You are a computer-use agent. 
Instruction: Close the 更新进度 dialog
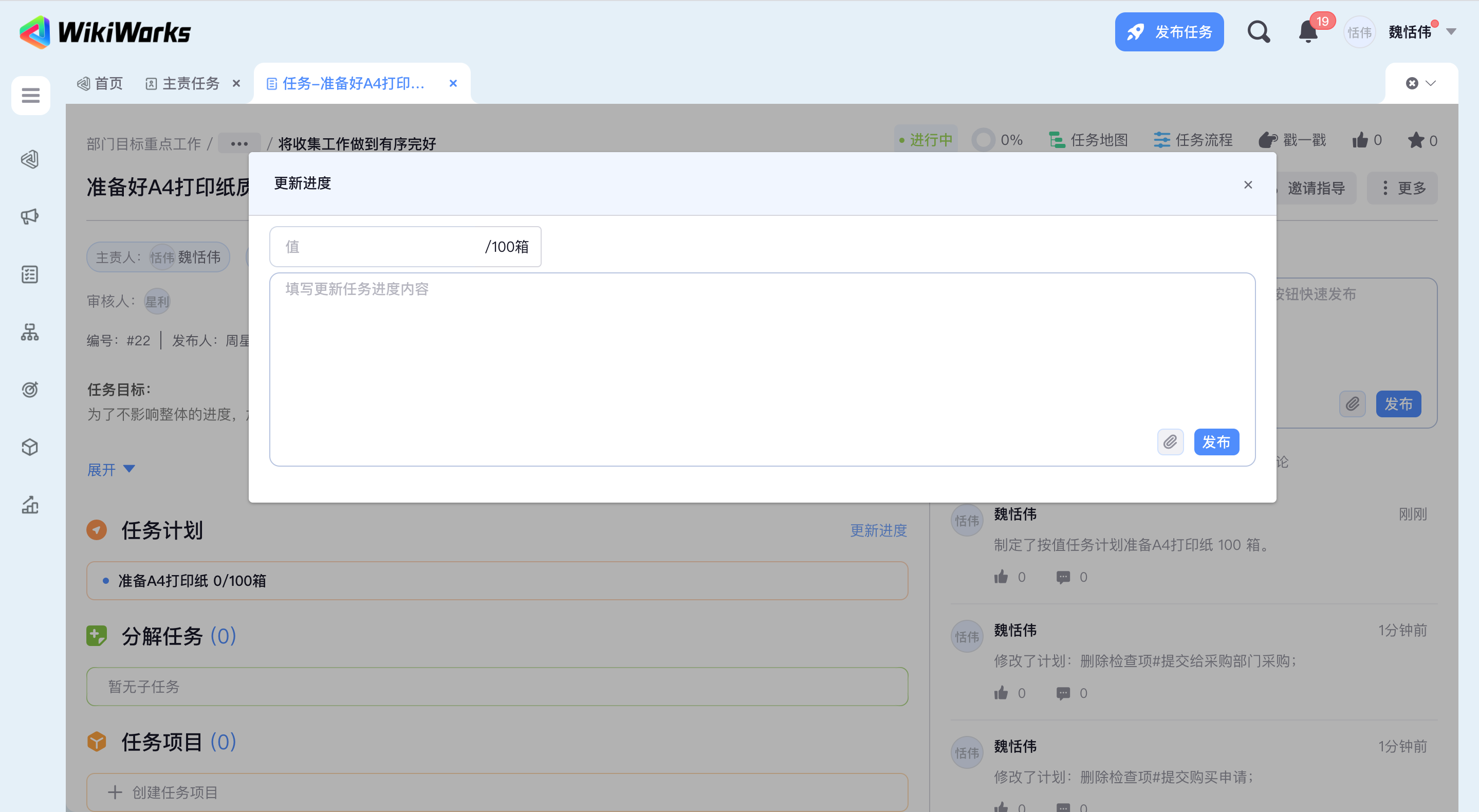[1247, 184]
